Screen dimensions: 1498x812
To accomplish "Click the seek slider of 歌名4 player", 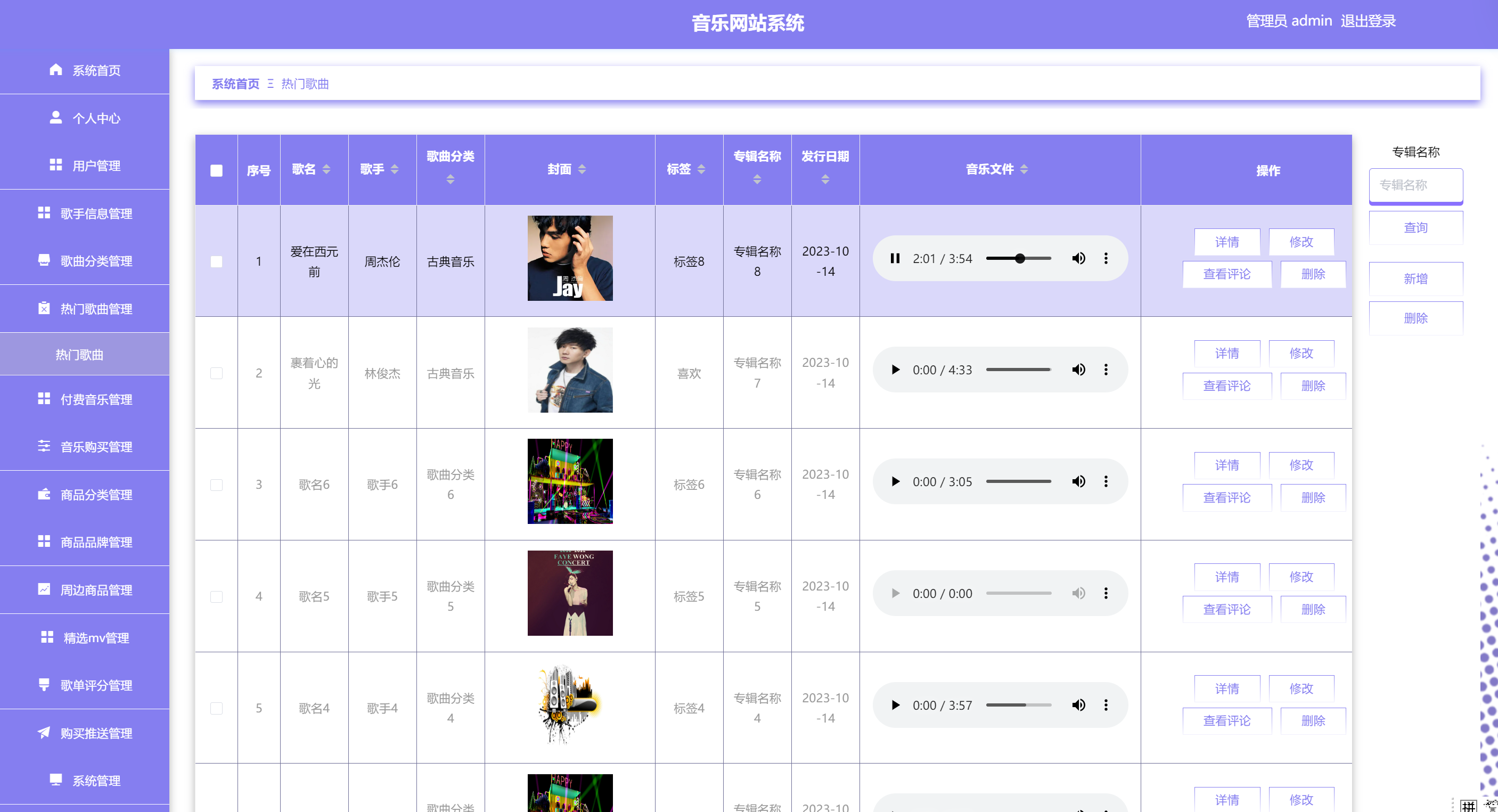I will (1019, 705).
